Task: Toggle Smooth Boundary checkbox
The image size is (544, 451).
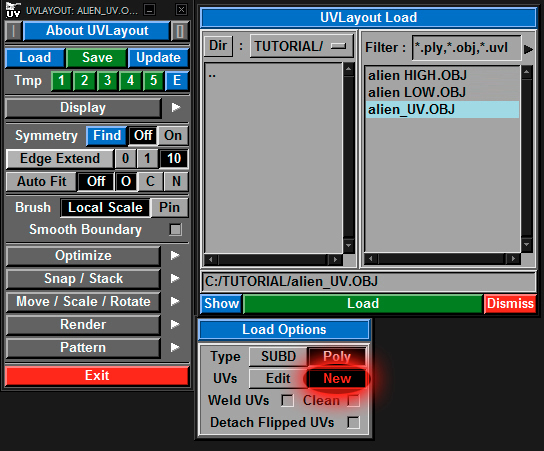Action: 176,230
